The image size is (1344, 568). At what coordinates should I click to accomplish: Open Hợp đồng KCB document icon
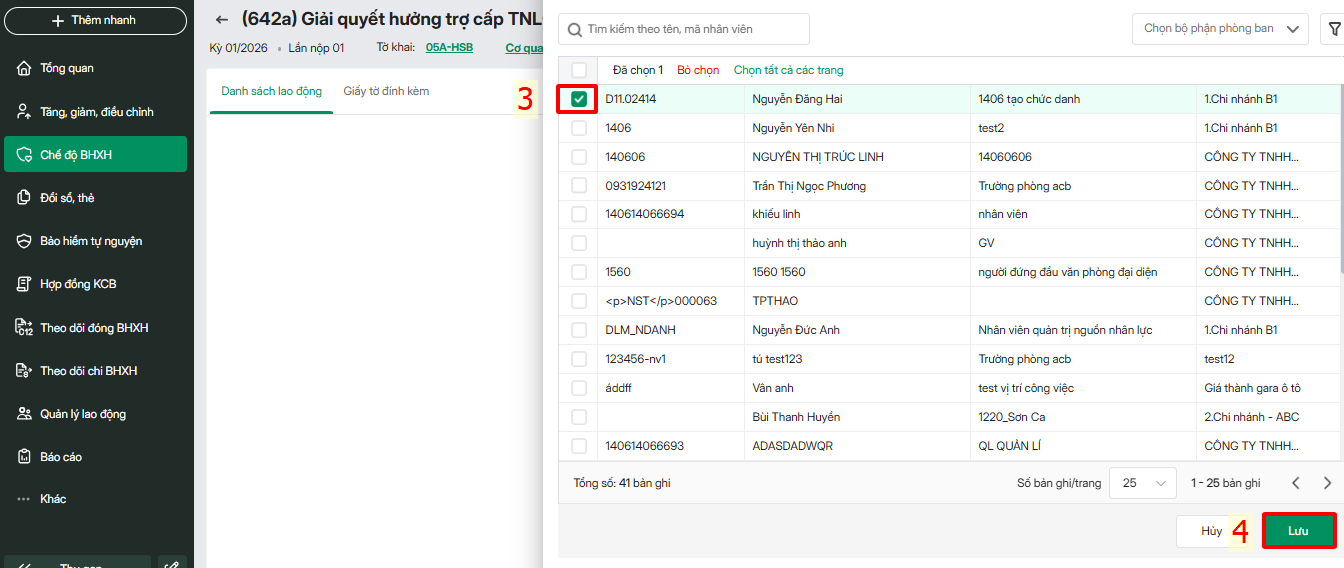[25, 284]
